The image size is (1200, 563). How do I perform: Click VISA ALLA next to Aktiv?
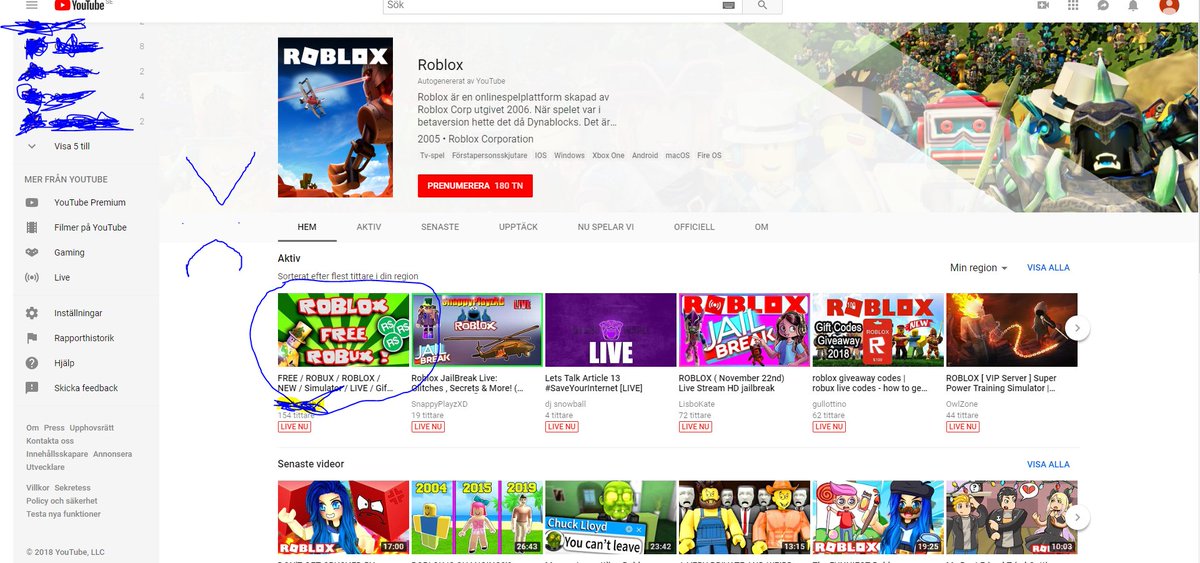click(1048, 268)
